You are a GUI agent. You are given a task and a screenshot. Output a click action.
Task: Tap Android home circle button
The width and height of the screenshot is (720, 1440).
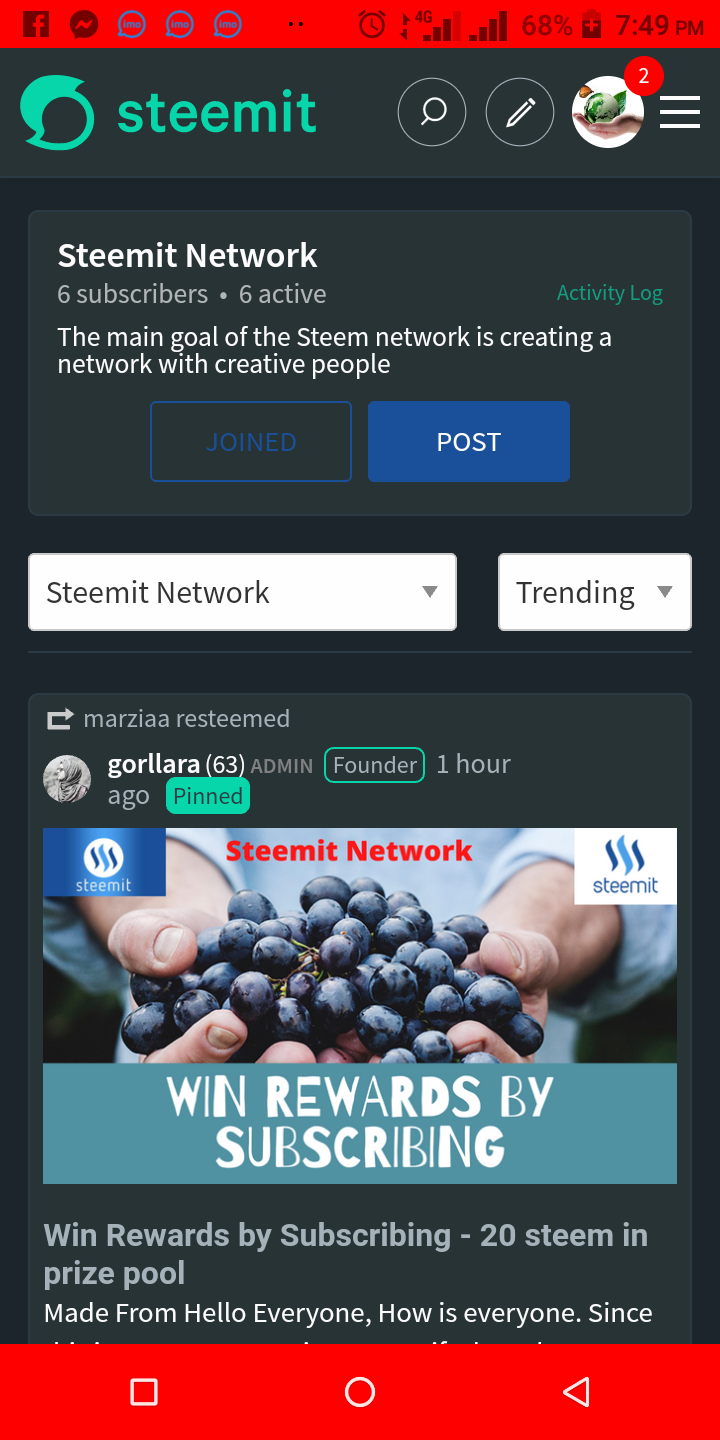point(360,1392)
